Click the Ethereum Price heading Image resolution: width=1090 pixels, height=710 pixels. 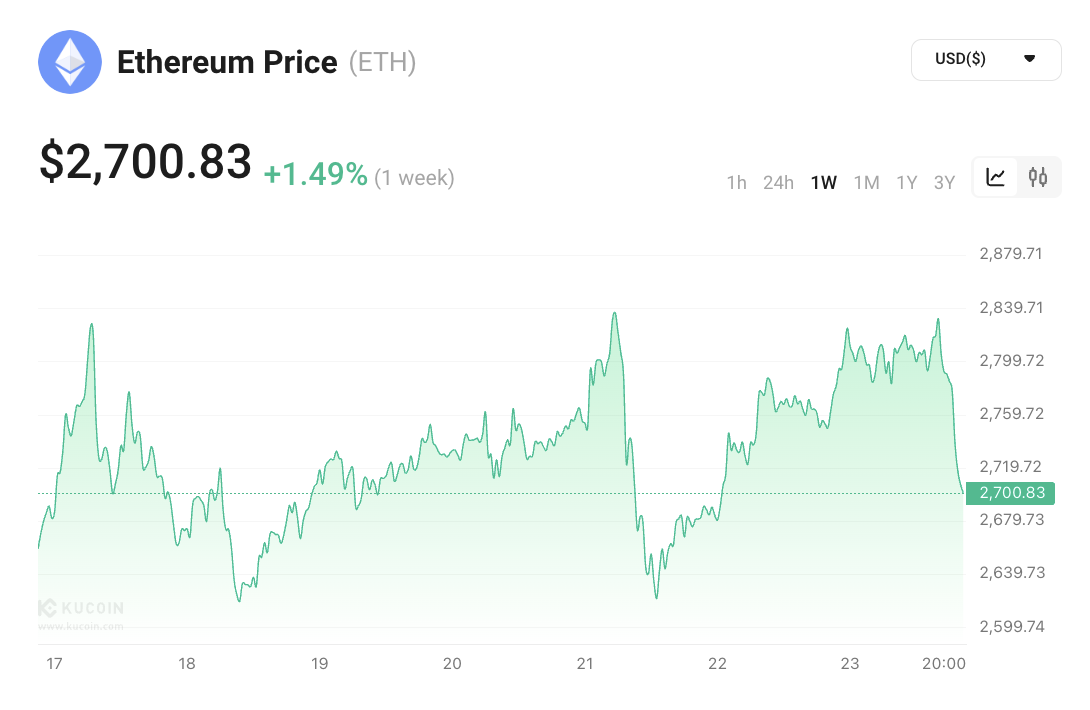pos(227,62)
